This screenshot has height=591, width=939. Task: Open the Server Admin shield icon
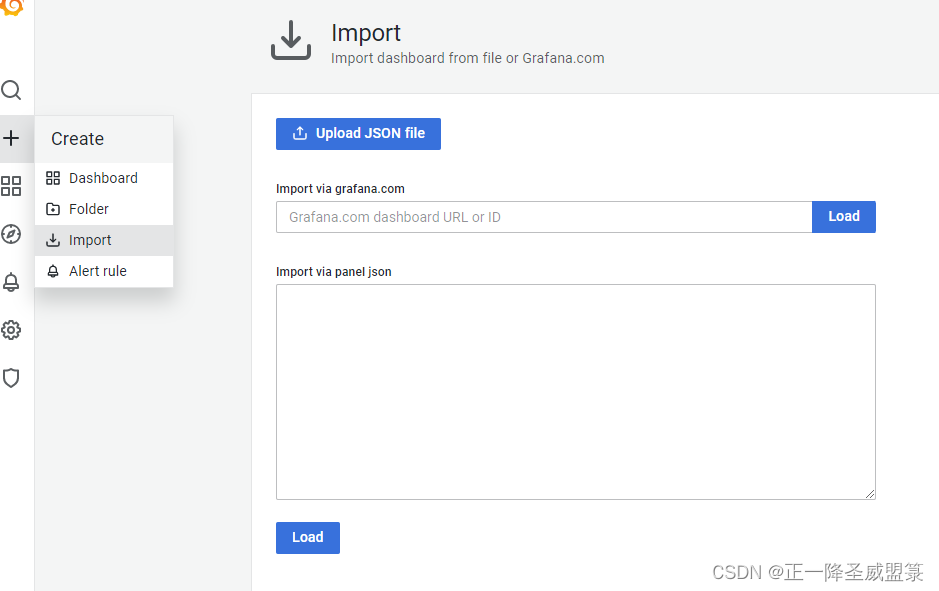click(x=11, y=378)
